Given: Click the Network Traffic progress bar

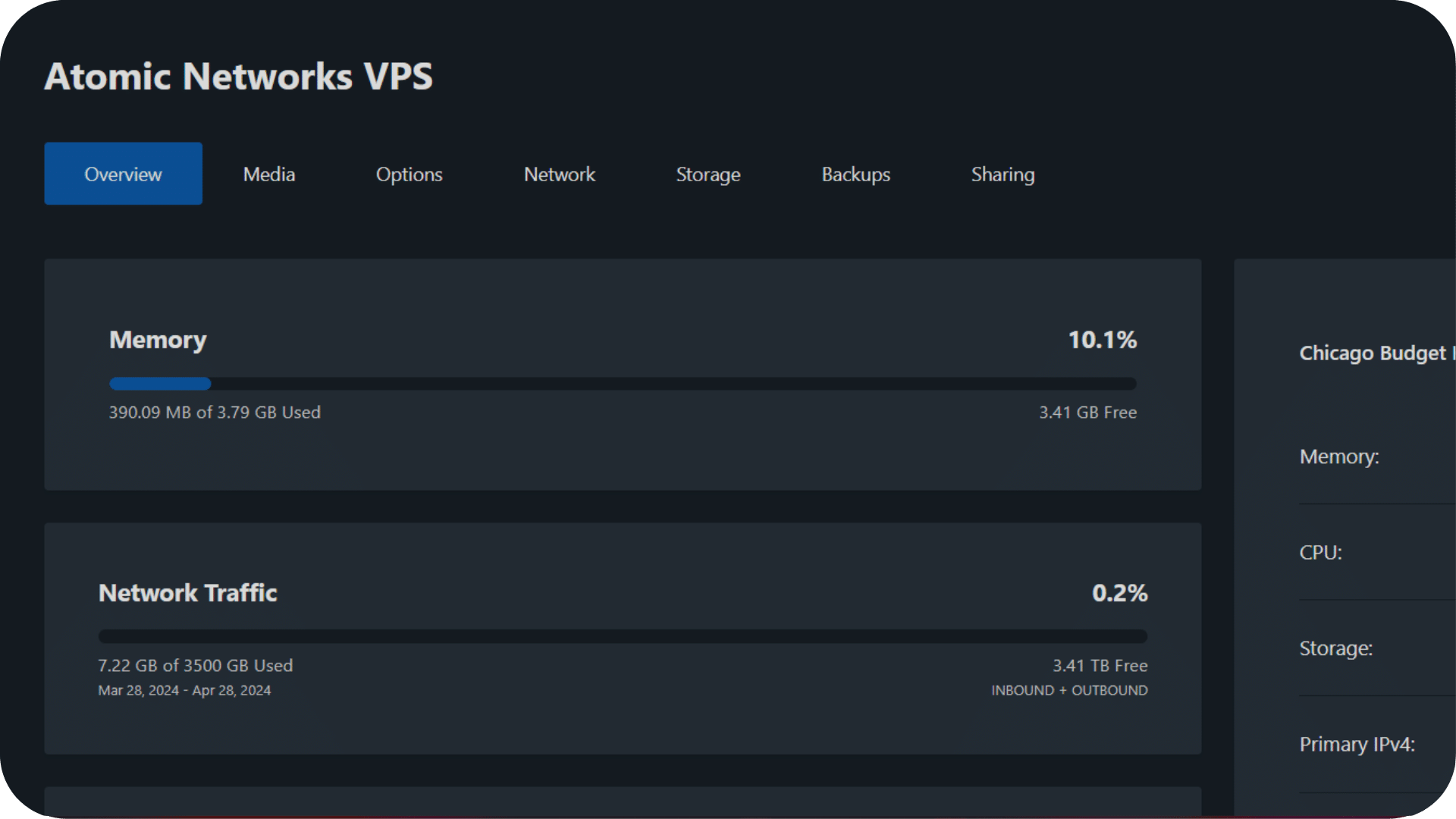Looking at the screenshot, I should point(622,636).
